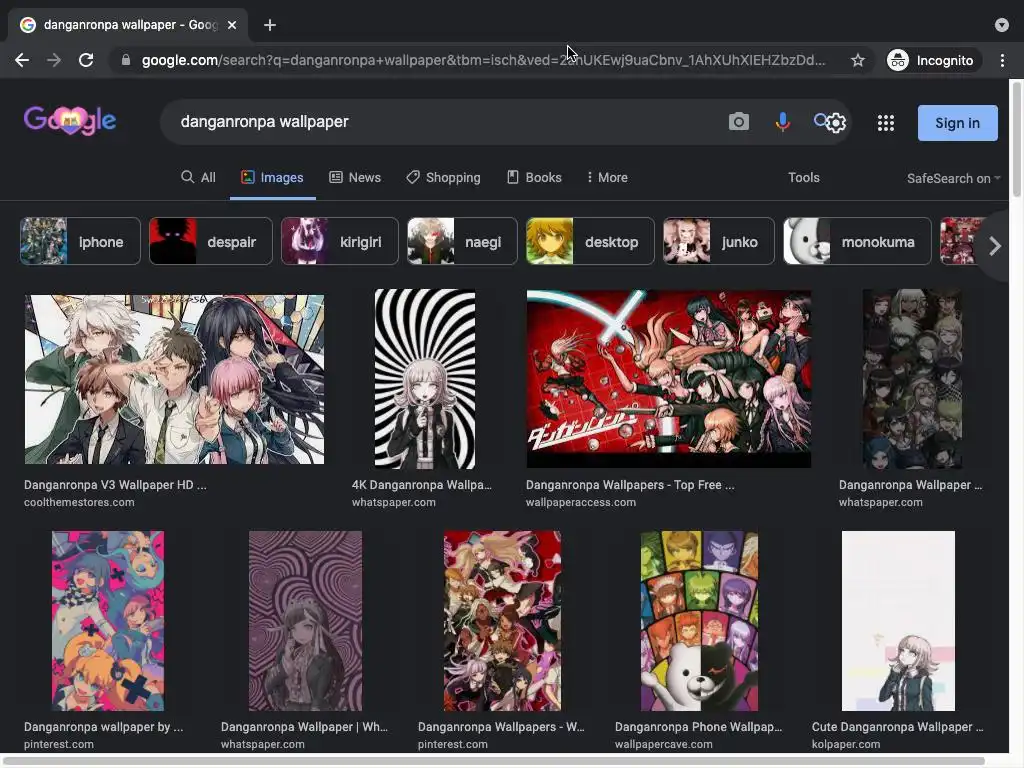This screenshot has height=768, width=1024.
Task: Click into the danganronpa wallpaper search field
Action: [x=444, y=121]
